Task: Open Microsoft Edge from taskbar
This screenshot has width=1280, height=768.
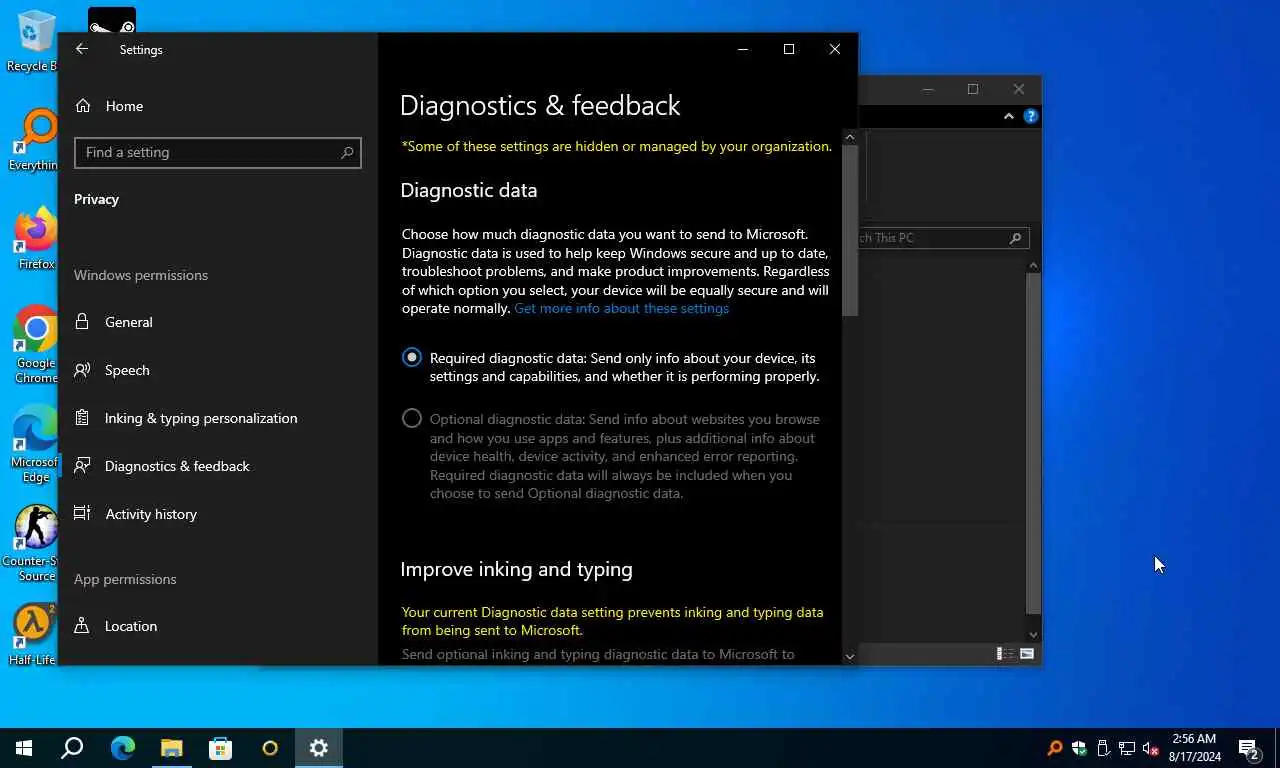Action: coord(122,748)
